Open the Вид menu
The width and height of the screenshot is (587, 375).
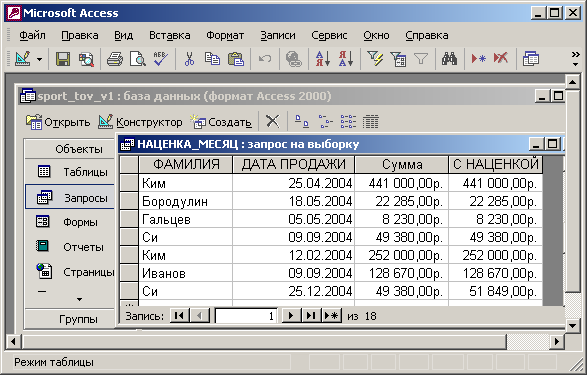[x=124, y=35]
